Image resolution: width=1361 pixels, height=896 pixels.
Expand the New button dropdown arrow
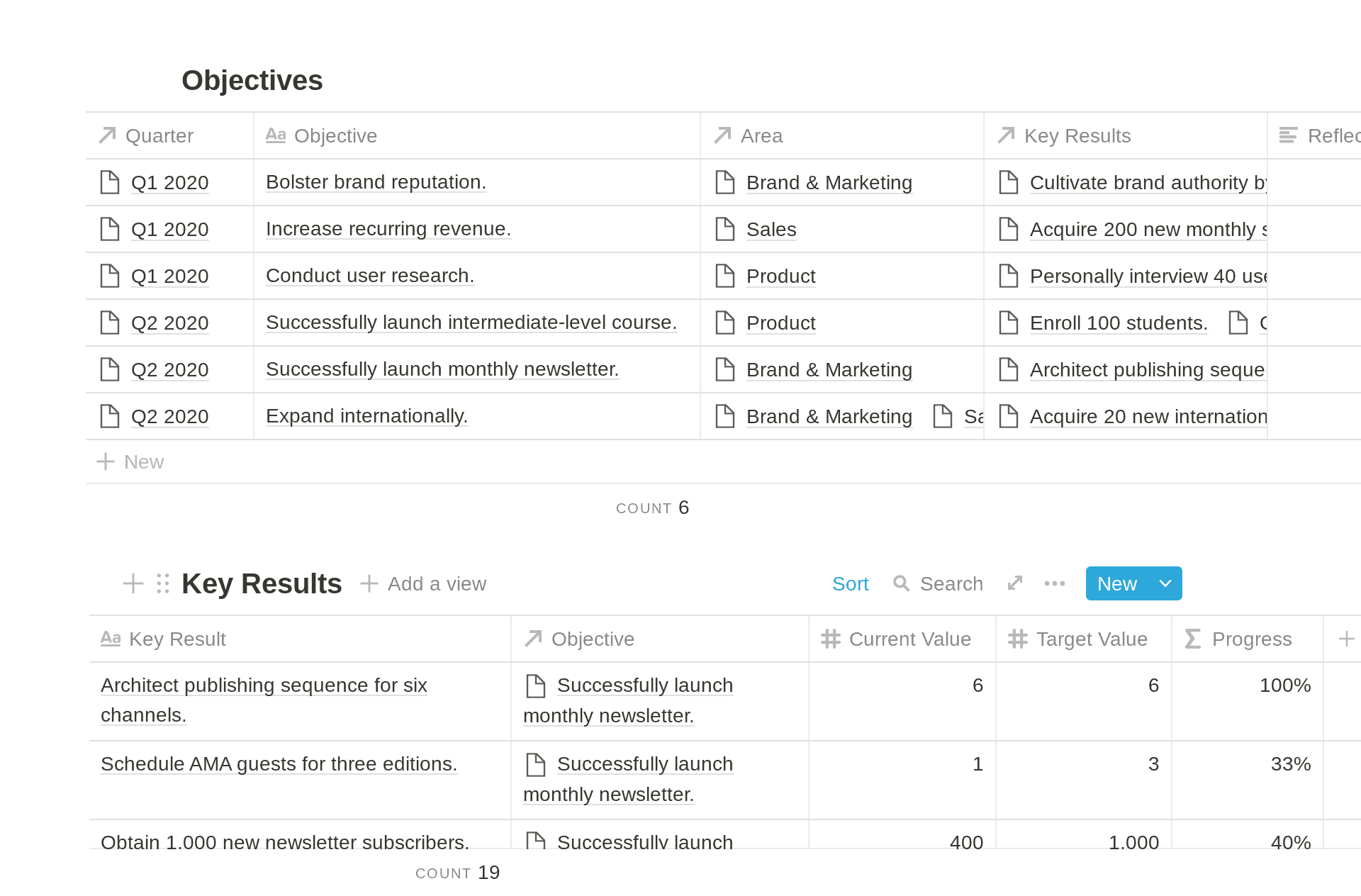1165,583
